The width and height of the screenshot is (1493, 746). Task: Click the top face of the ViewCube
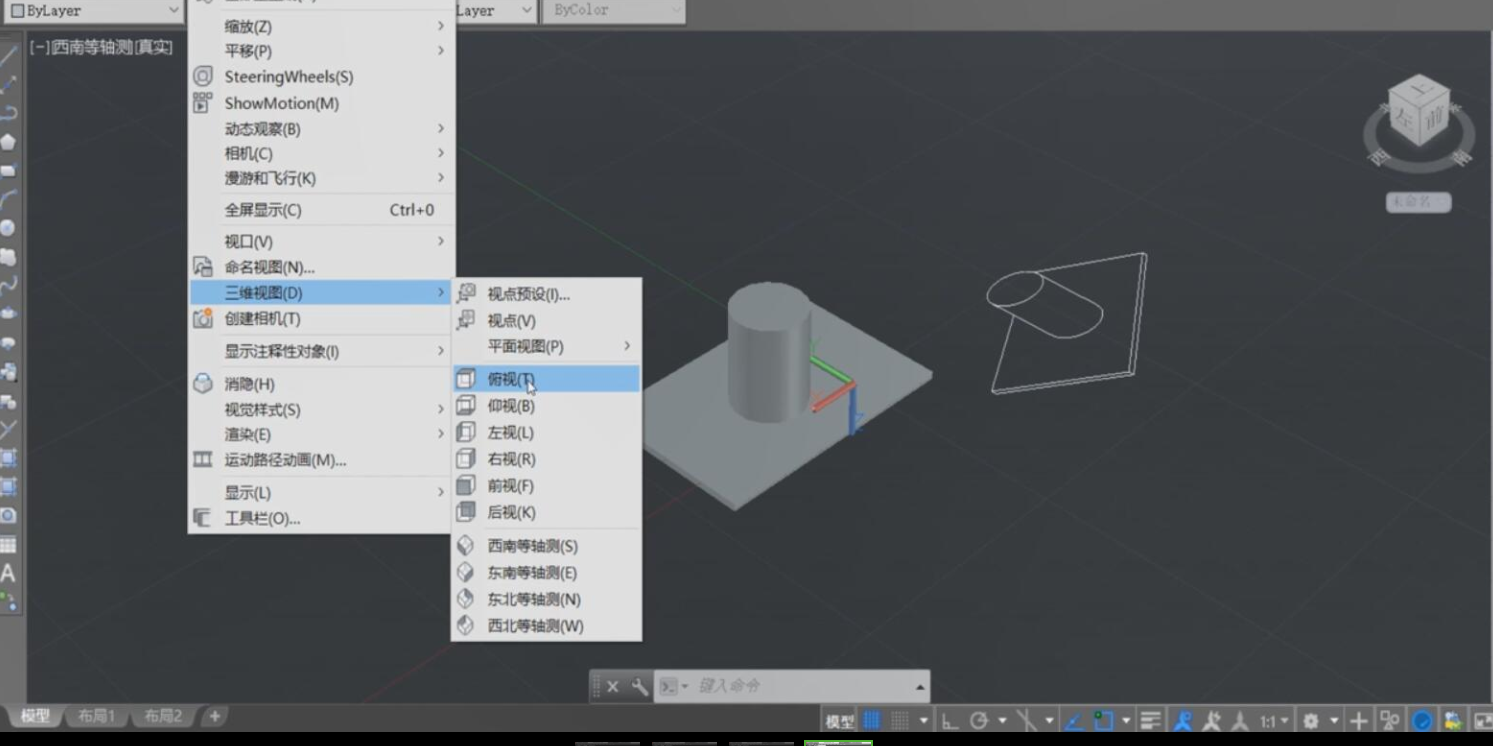click(x=1420, y=91)
